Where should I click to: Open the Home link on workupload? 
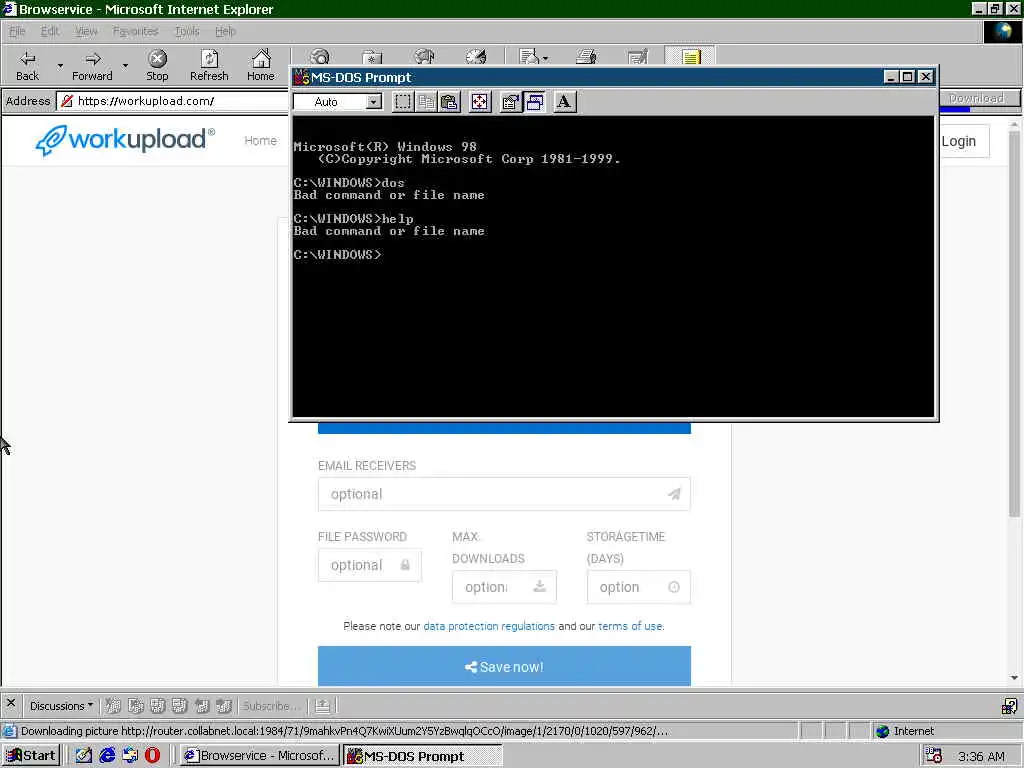[x=261, y=140]
